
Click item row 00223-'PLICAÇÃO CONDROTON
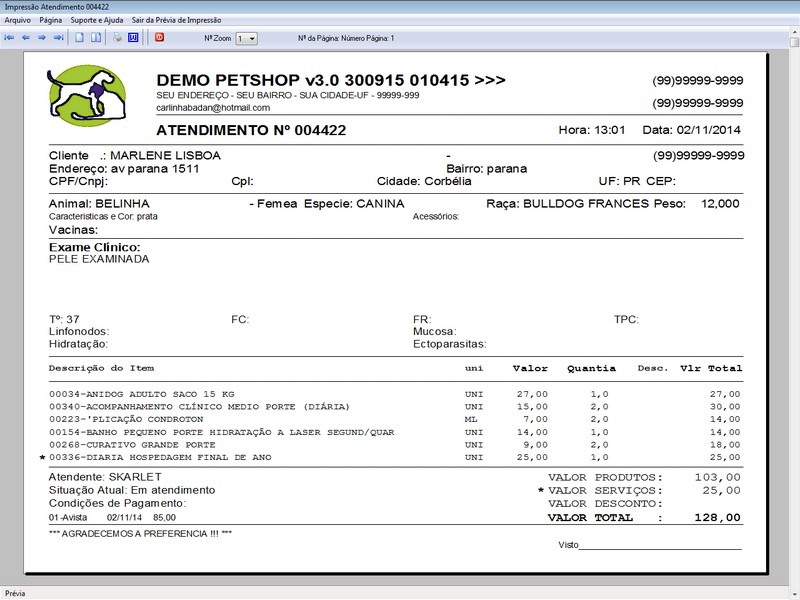pyautogui.click(x=394, y=419)
